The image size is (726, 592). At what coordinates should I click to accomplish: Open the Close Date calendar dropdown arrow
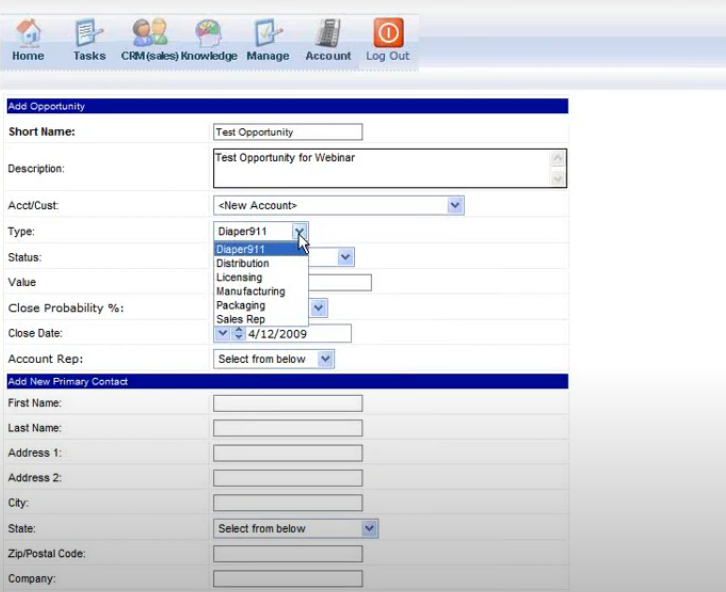[x=223, y=333]
